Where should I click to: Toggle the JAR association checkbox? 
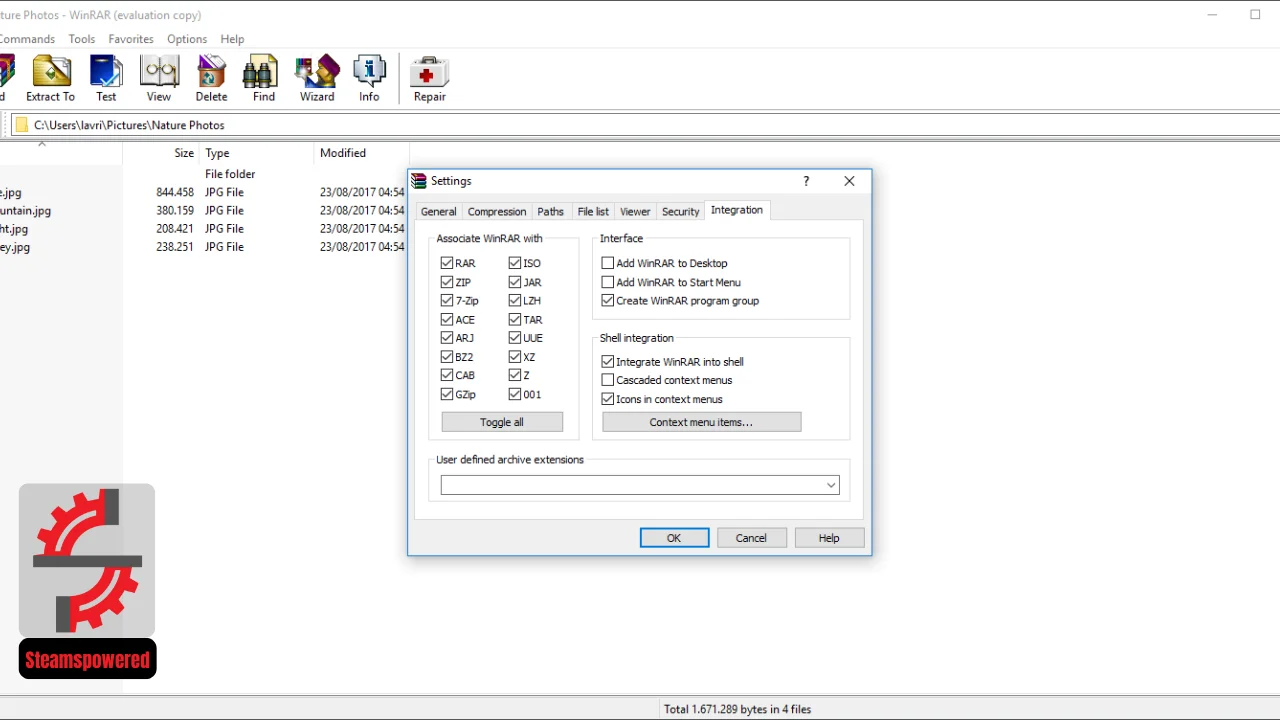pyautogui.click(x=515, y=282)
